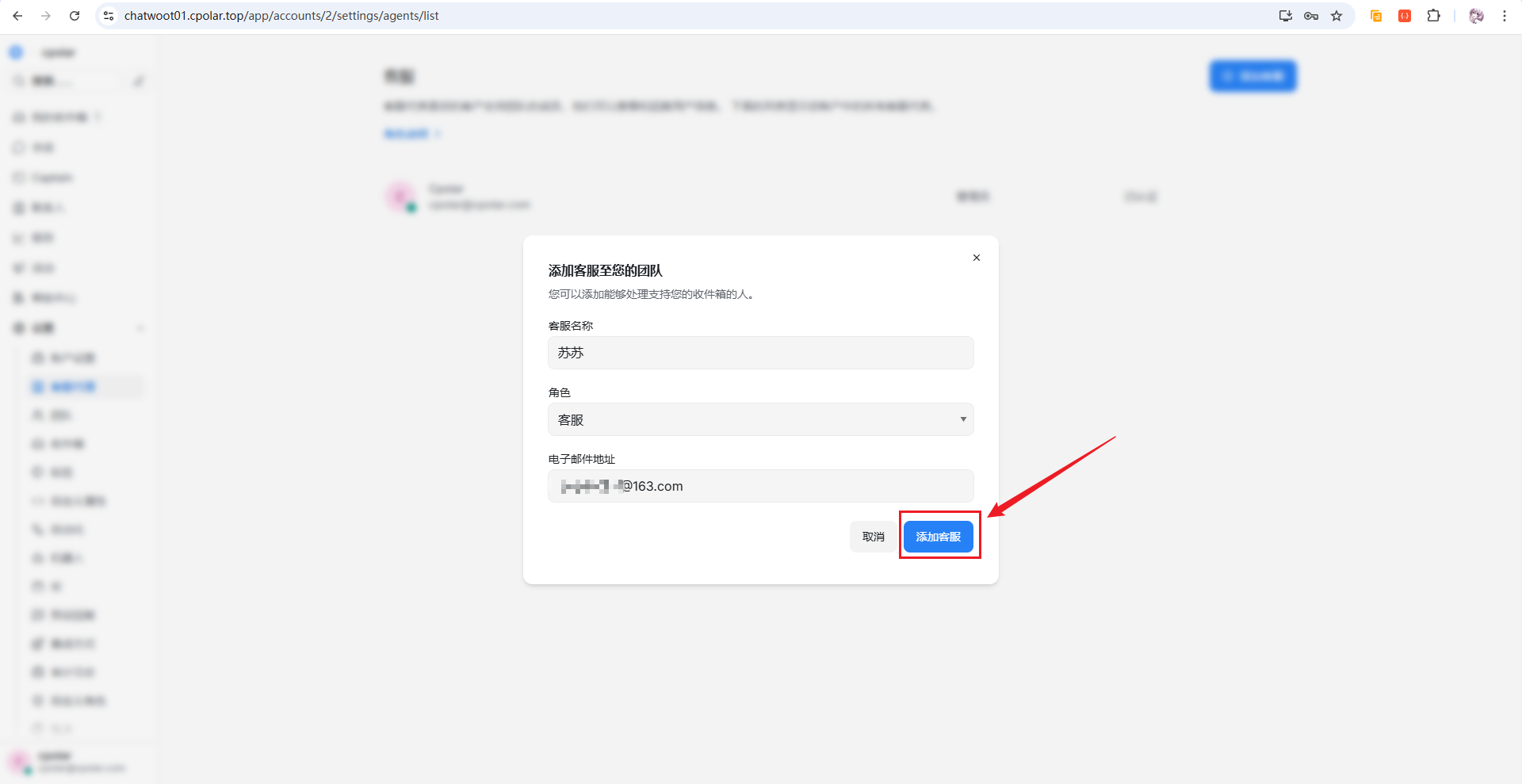Reload the current page
1522x784 pixels.
(75, 16)
